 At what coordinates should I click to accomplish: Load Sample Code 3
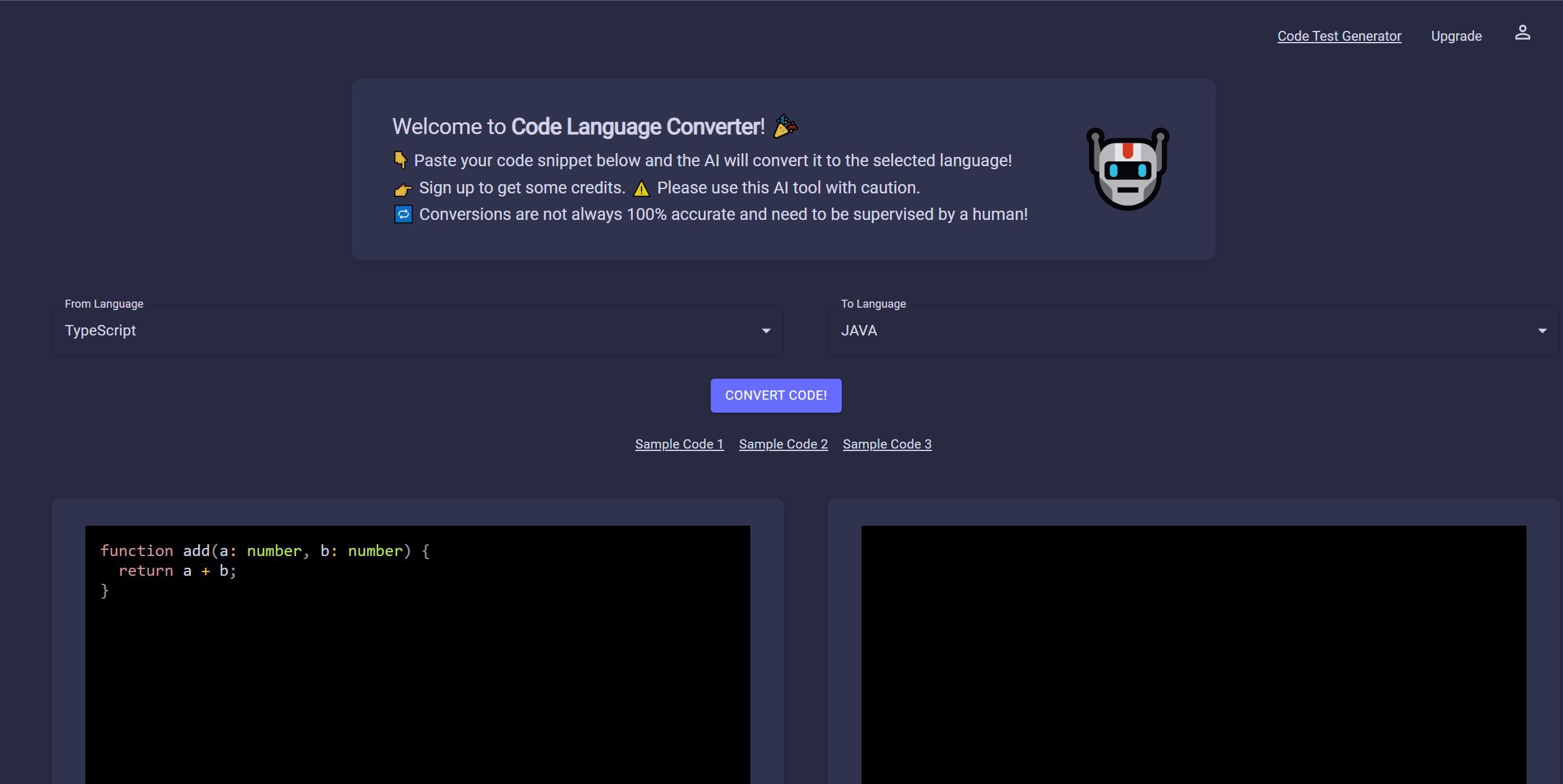pyautogui.click(x=887, y=444)
